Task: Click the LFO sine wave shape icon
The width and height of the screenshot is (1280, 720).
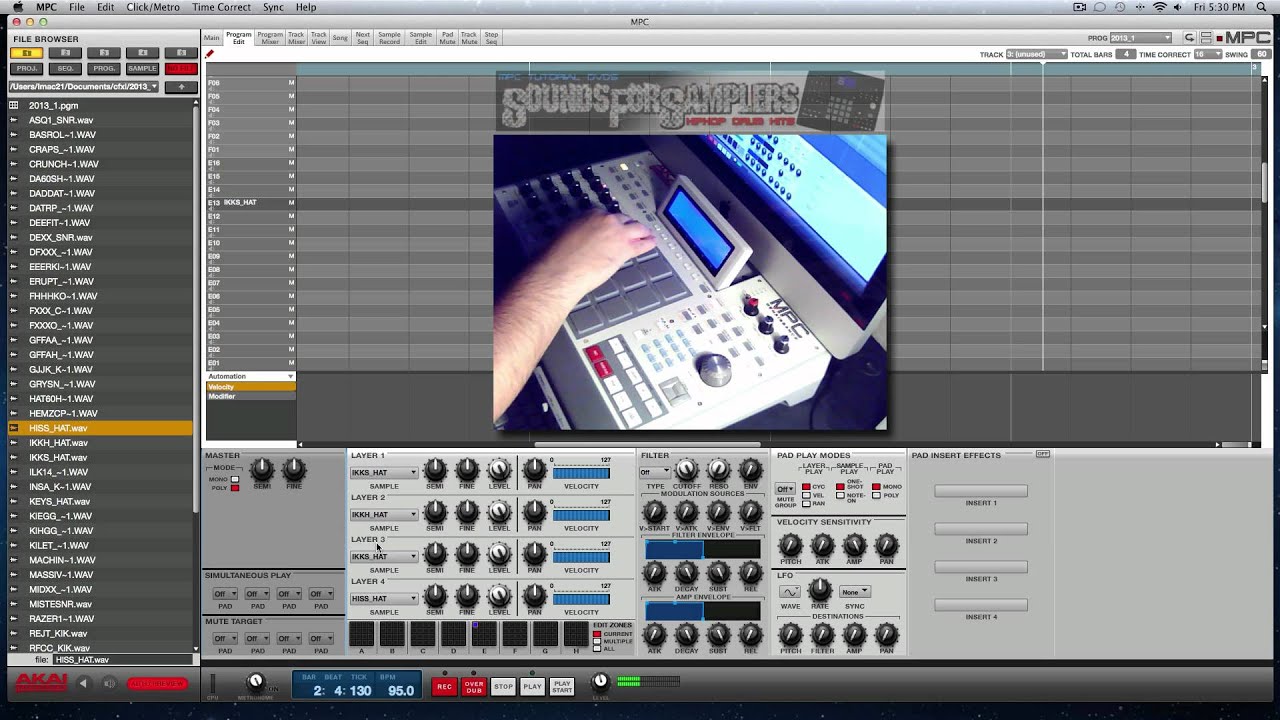Action: (x=790, y=592)
